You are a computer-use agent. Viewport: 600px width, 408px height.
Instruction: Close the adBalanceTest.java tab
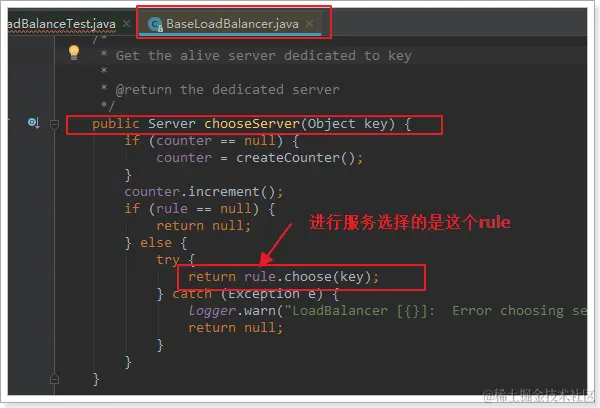coord(126,24)
